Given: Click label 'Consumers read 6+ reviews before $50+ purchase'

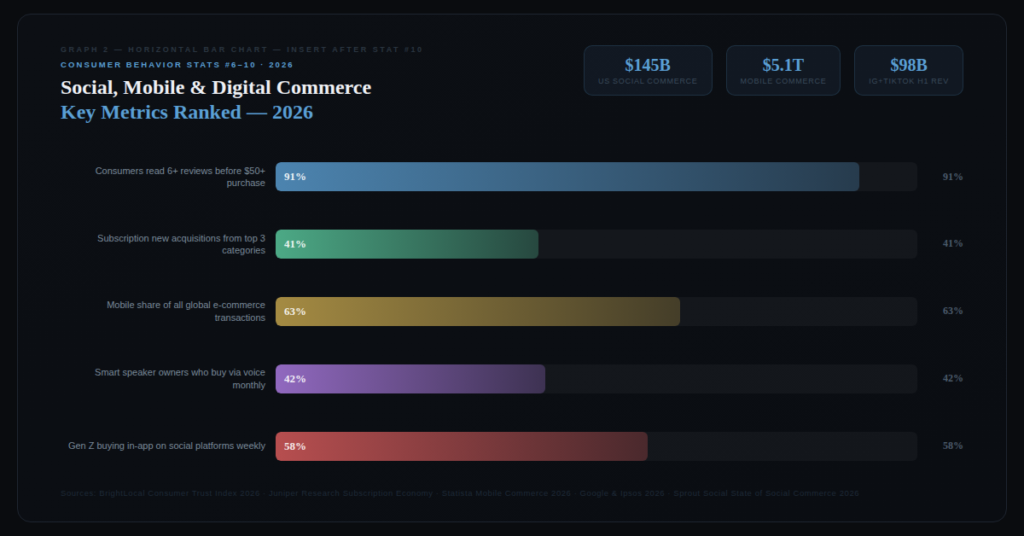Looking at the screenshot, I should (180, 177).
